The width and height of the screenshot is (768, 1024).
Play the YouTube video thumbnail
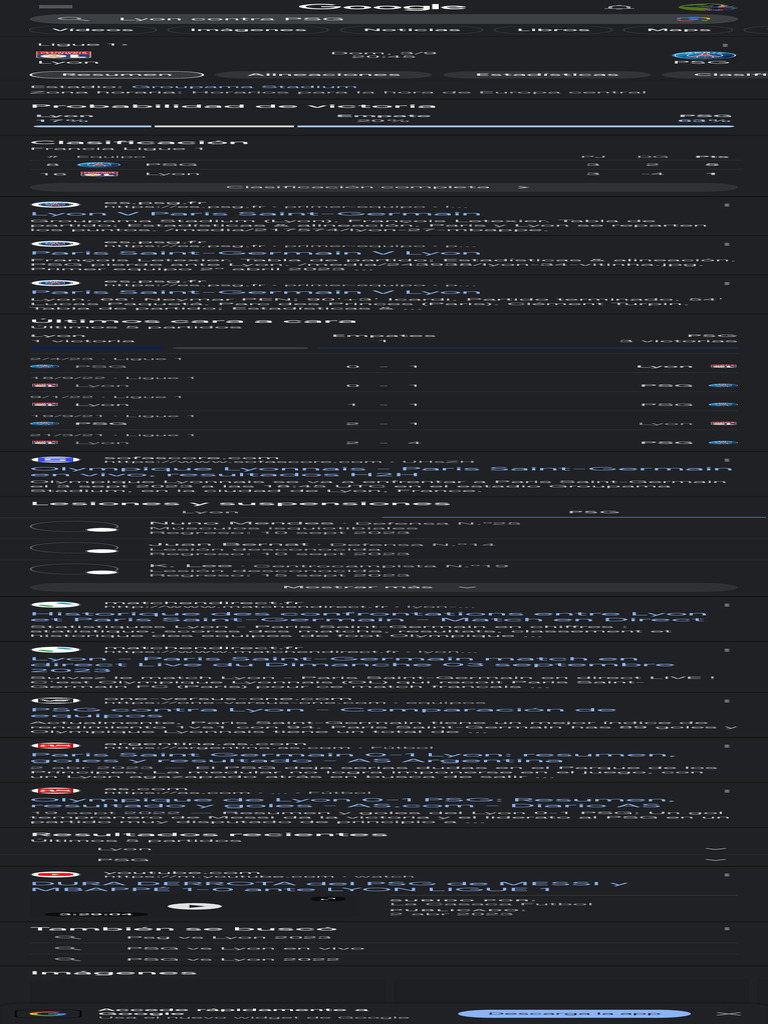click(x=194, y=906)
